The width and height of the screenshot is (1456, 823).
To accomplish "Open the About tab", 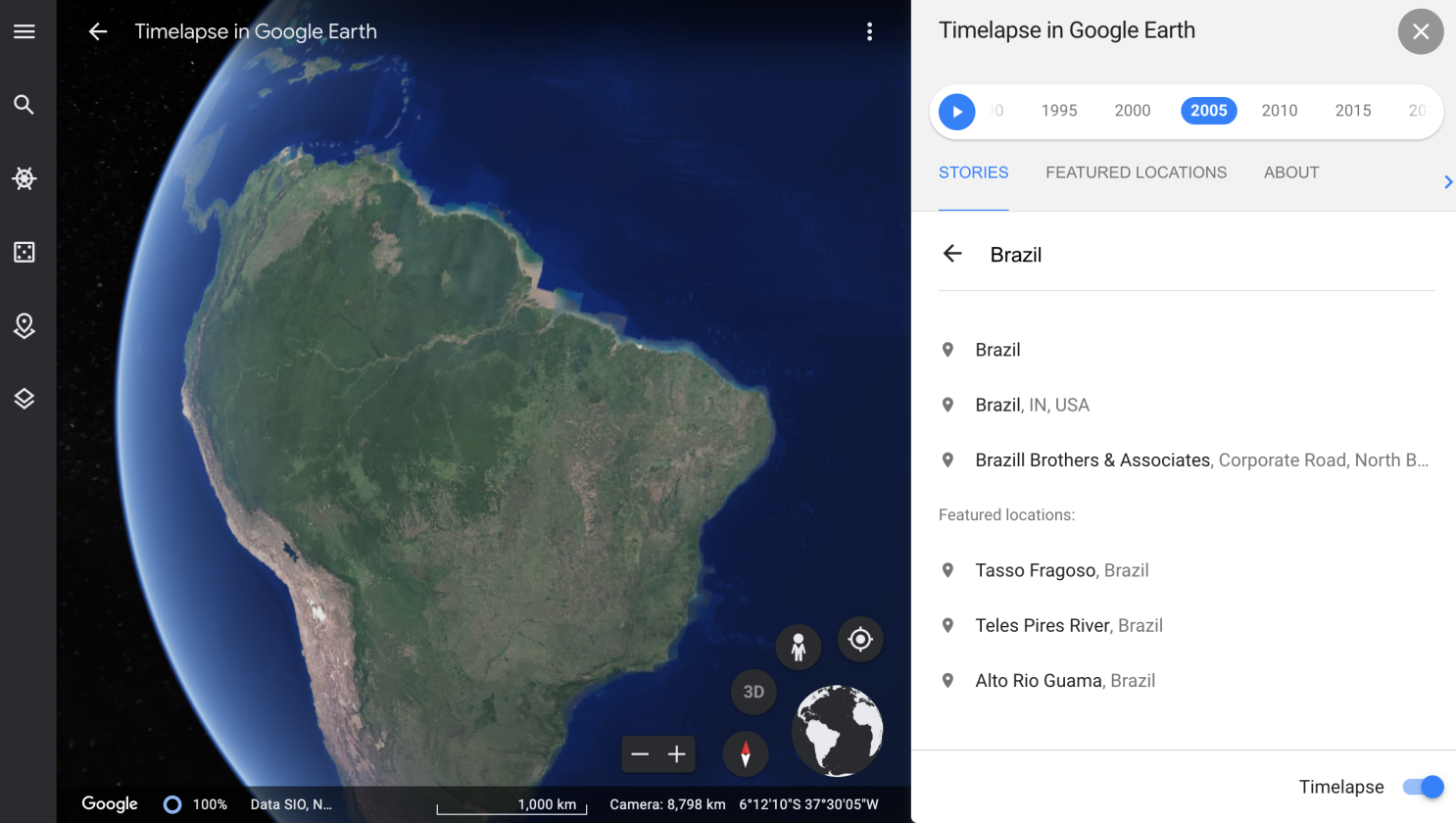I will click(1291, 172).
